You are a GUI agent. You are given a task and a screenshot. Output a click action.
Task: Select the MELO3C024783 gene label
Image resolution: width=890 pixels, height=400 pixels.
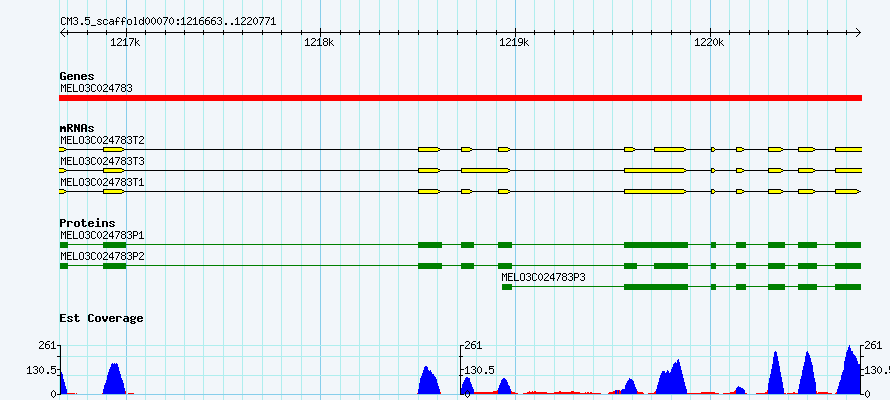coord(96,88)
